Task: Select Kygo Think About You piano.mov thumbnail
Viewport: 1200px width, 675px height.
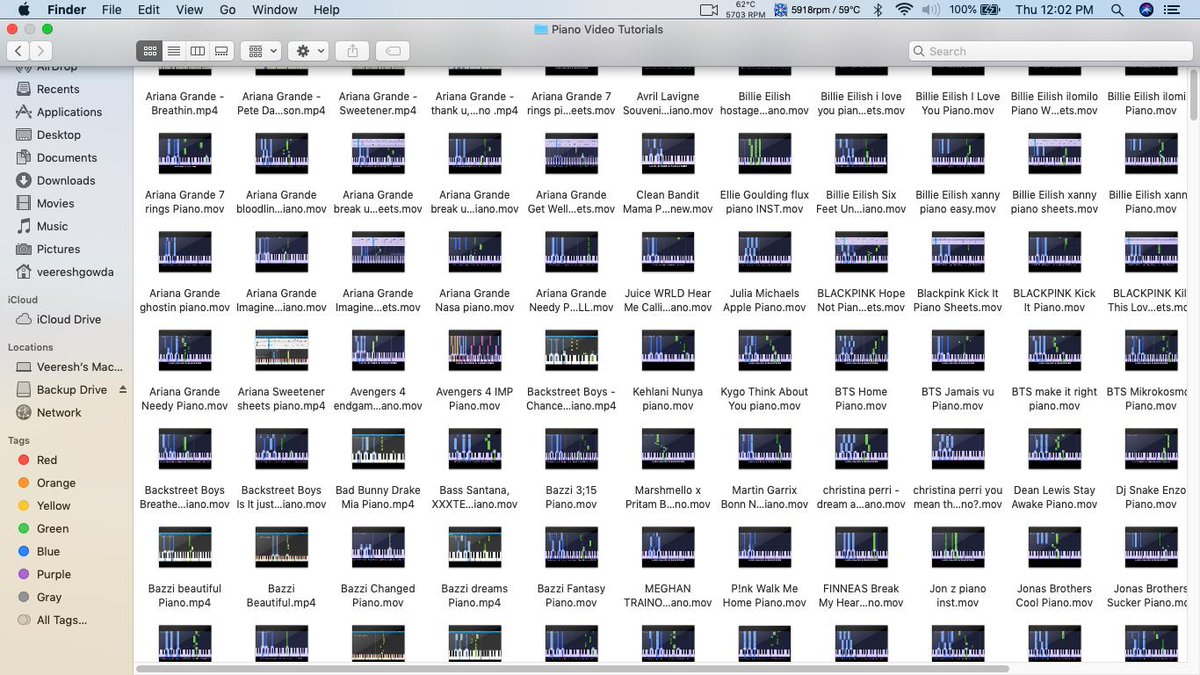Action: click(x=765, y=351)
